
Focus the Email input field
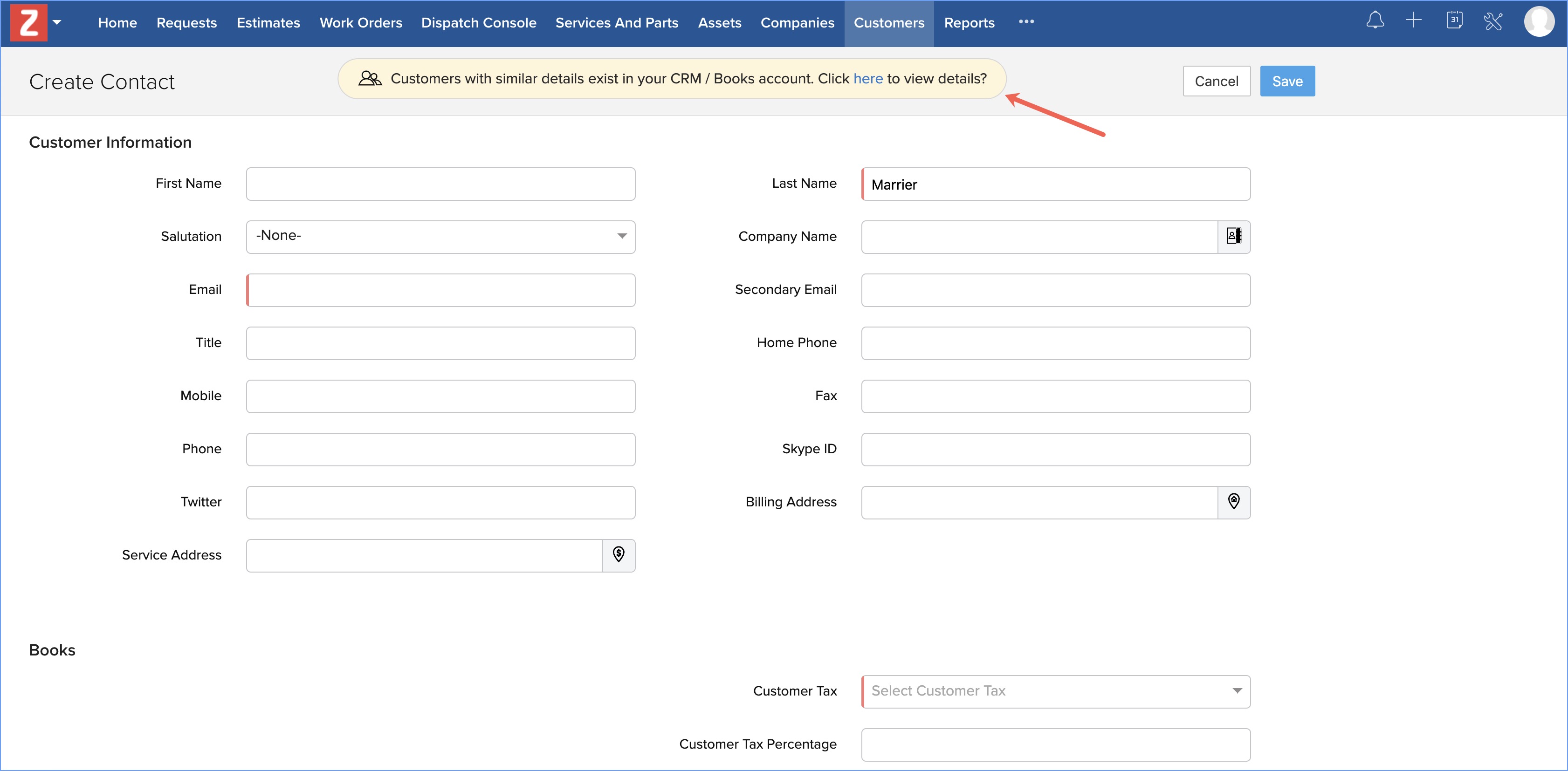tap(440, 290)
